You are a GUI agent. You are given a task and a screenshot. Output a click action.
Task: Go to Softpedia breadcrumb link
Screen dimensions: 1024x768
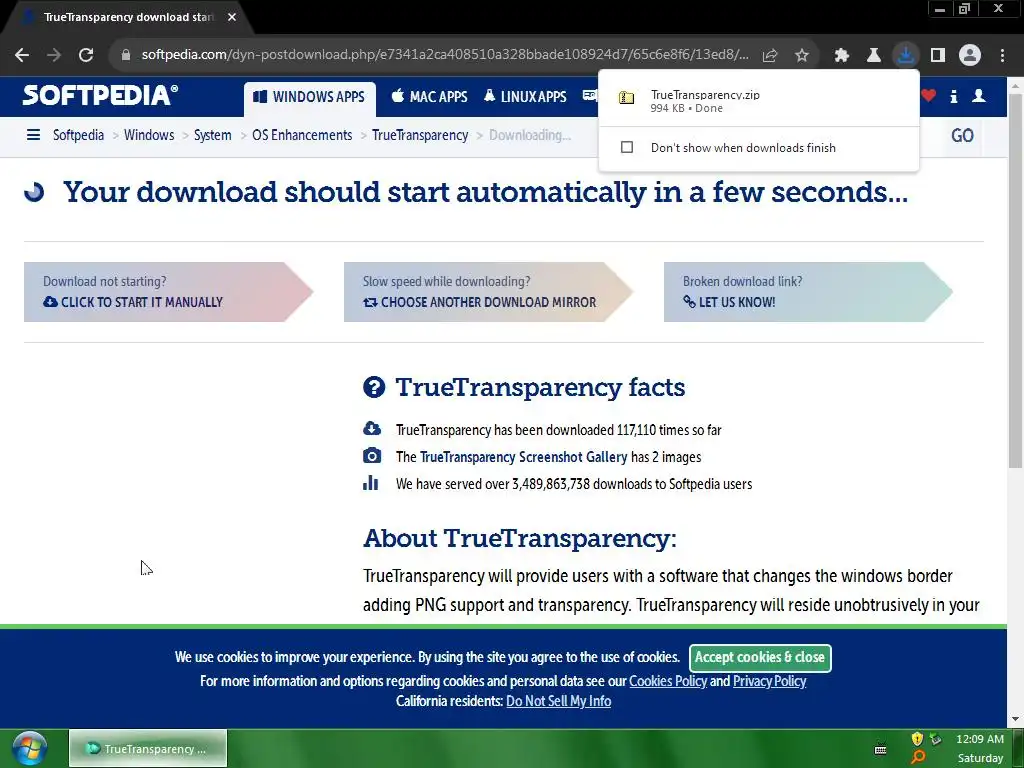[78, 135]
